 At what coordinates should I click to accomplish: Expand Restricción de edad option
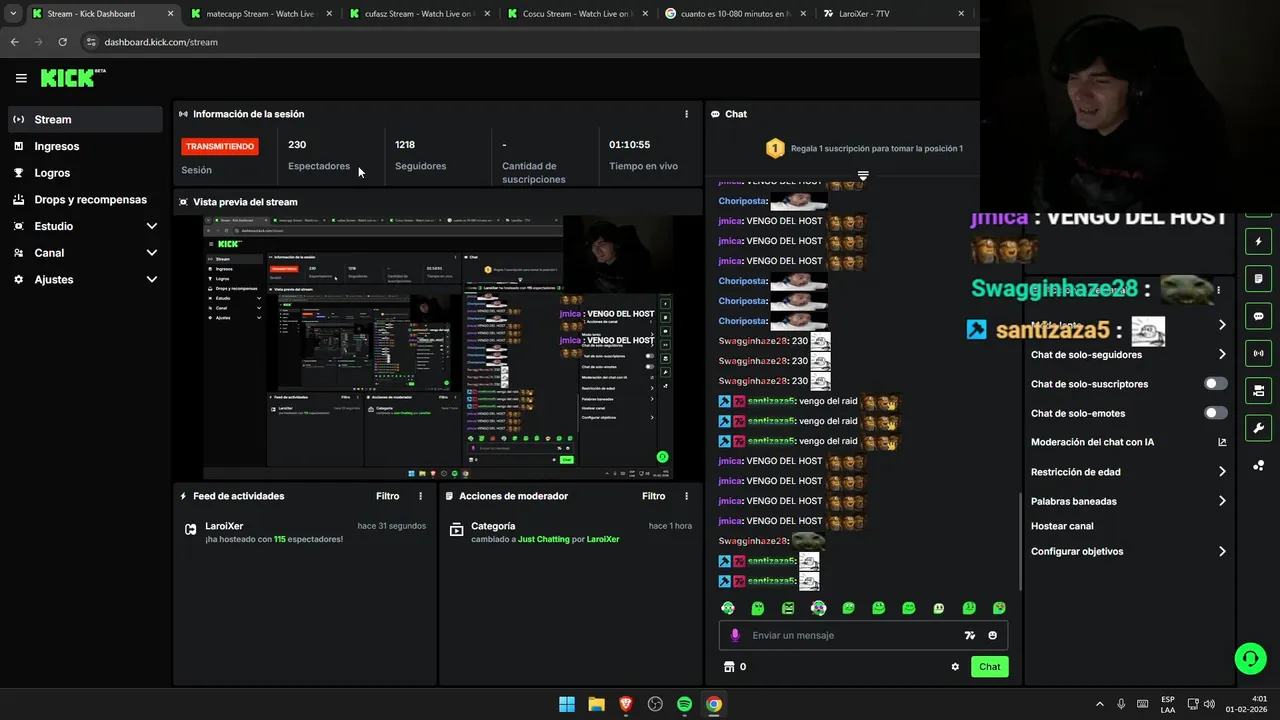[x=1128, y=472]
